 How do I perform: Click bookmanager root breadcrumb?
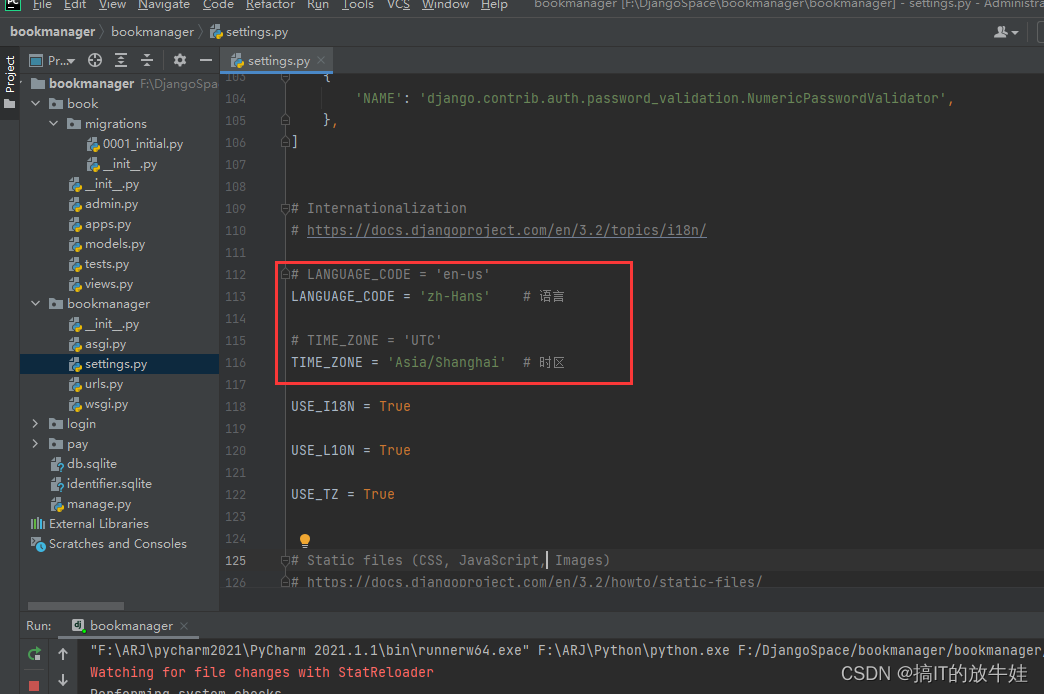(53, 31)
